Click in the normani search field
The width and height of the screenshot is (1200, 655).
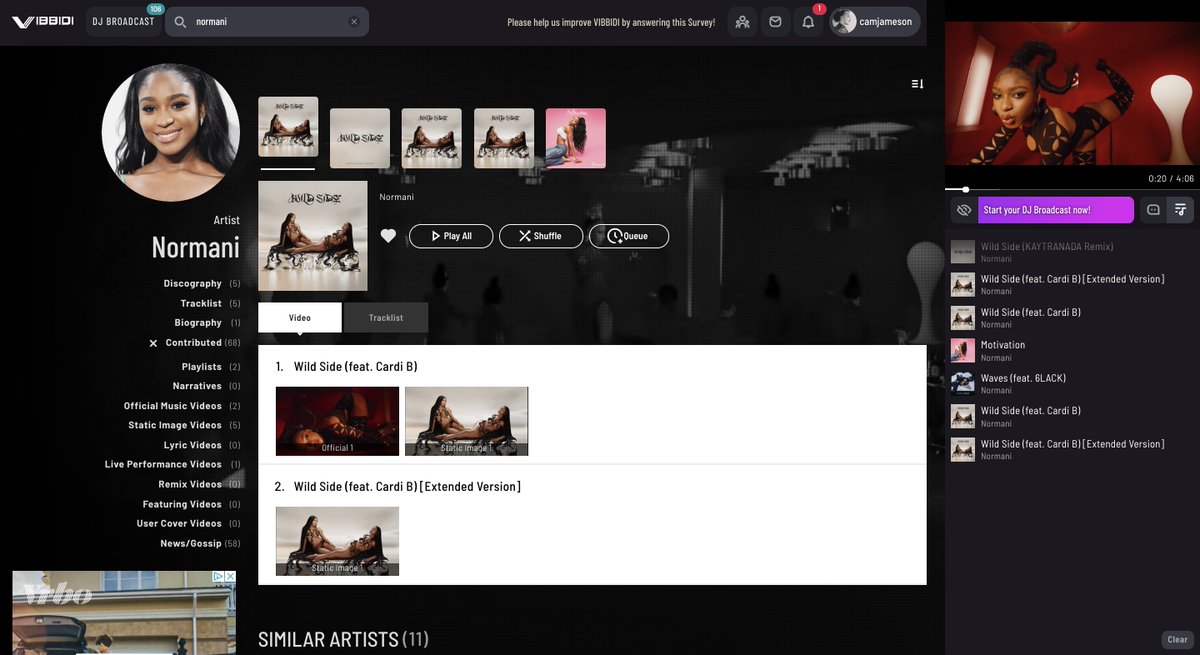point(268,21)
